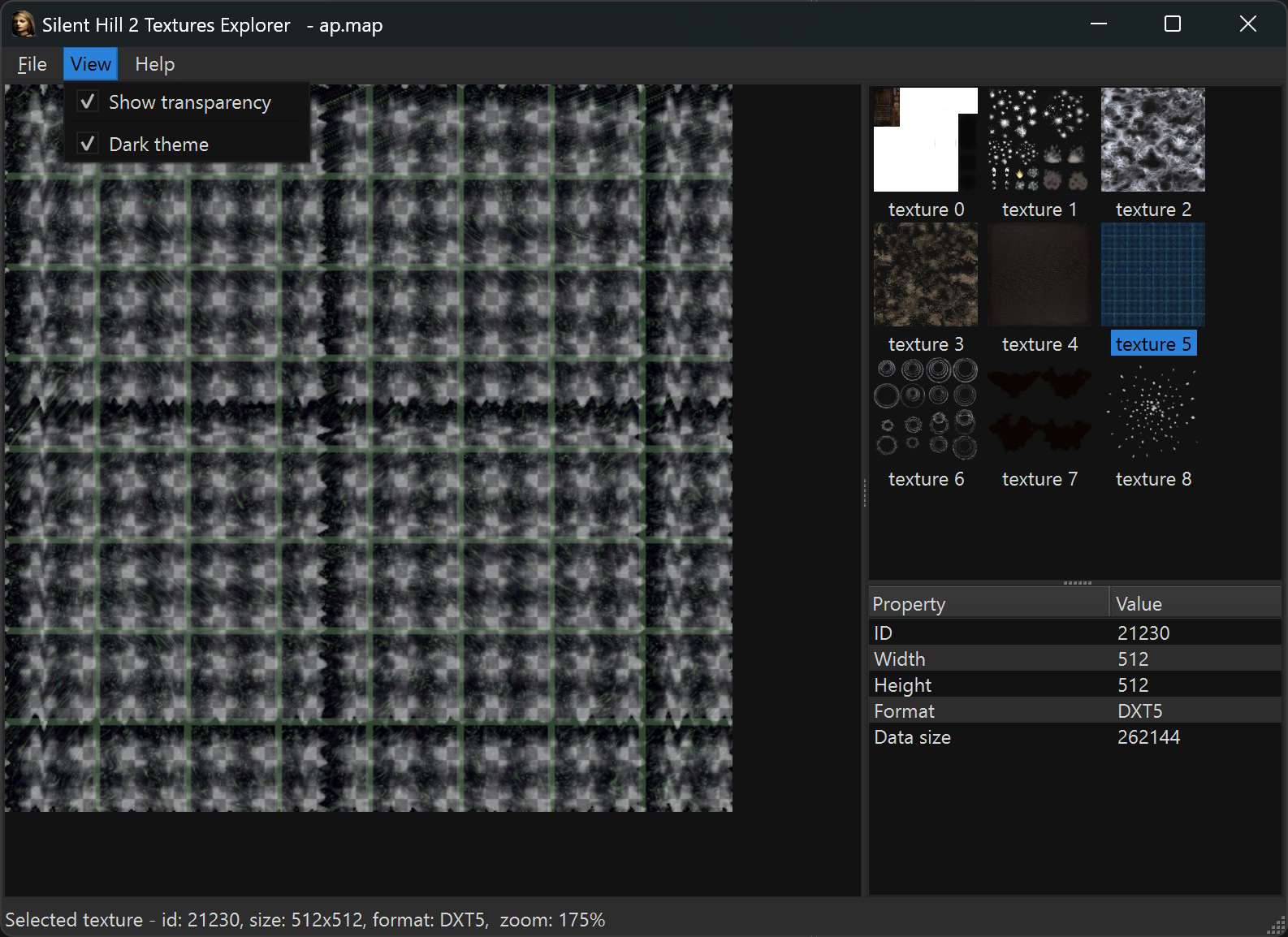Click the 'texture 3' label
Viewport: 1288px width, 937px height.
(x=926, y=344)
